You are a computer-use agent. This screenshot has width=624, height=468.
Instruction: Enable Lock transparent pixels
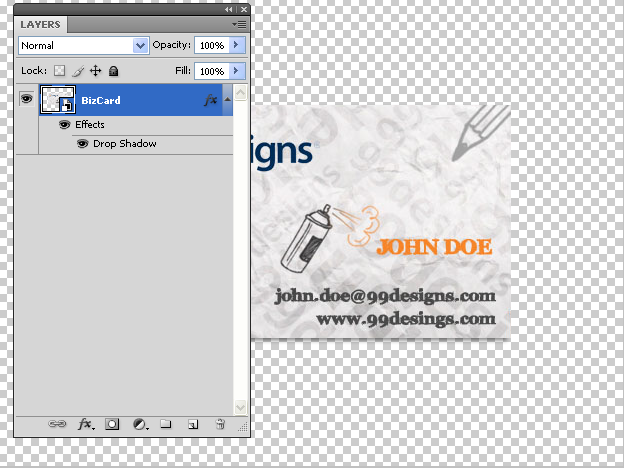pos(59,71)
